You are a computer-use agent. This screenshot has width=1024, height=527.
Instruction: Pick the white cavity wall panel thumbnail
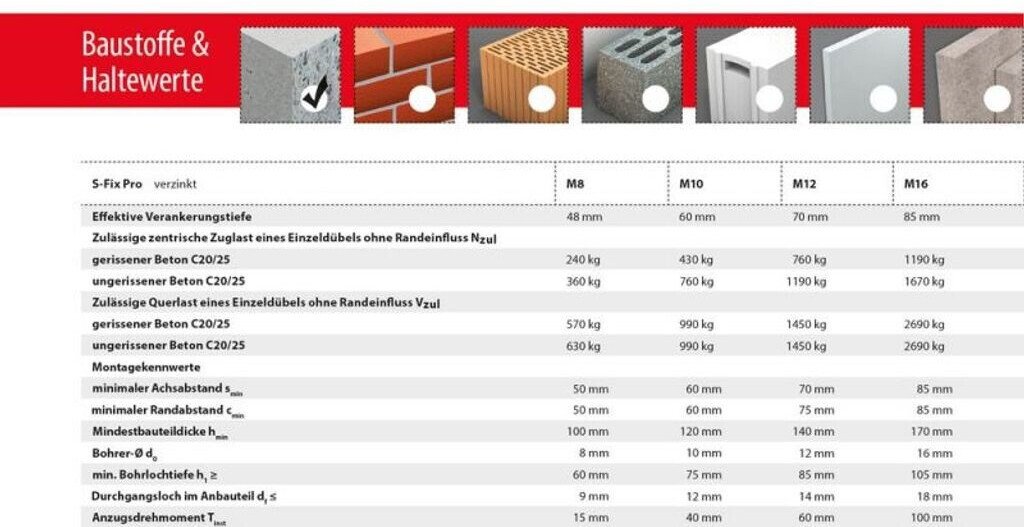745,75
